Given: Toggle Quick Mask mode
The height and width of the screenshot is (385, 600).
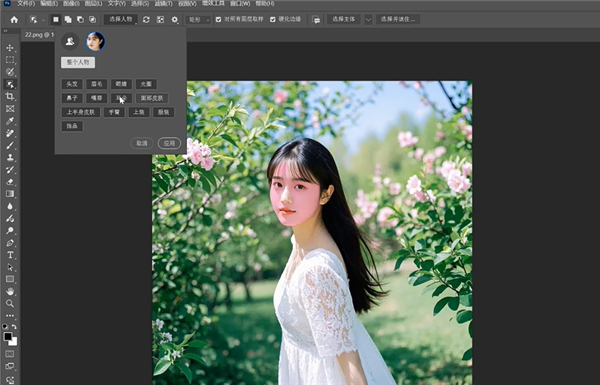Looking at the screenshot, I should click(10, 354).
